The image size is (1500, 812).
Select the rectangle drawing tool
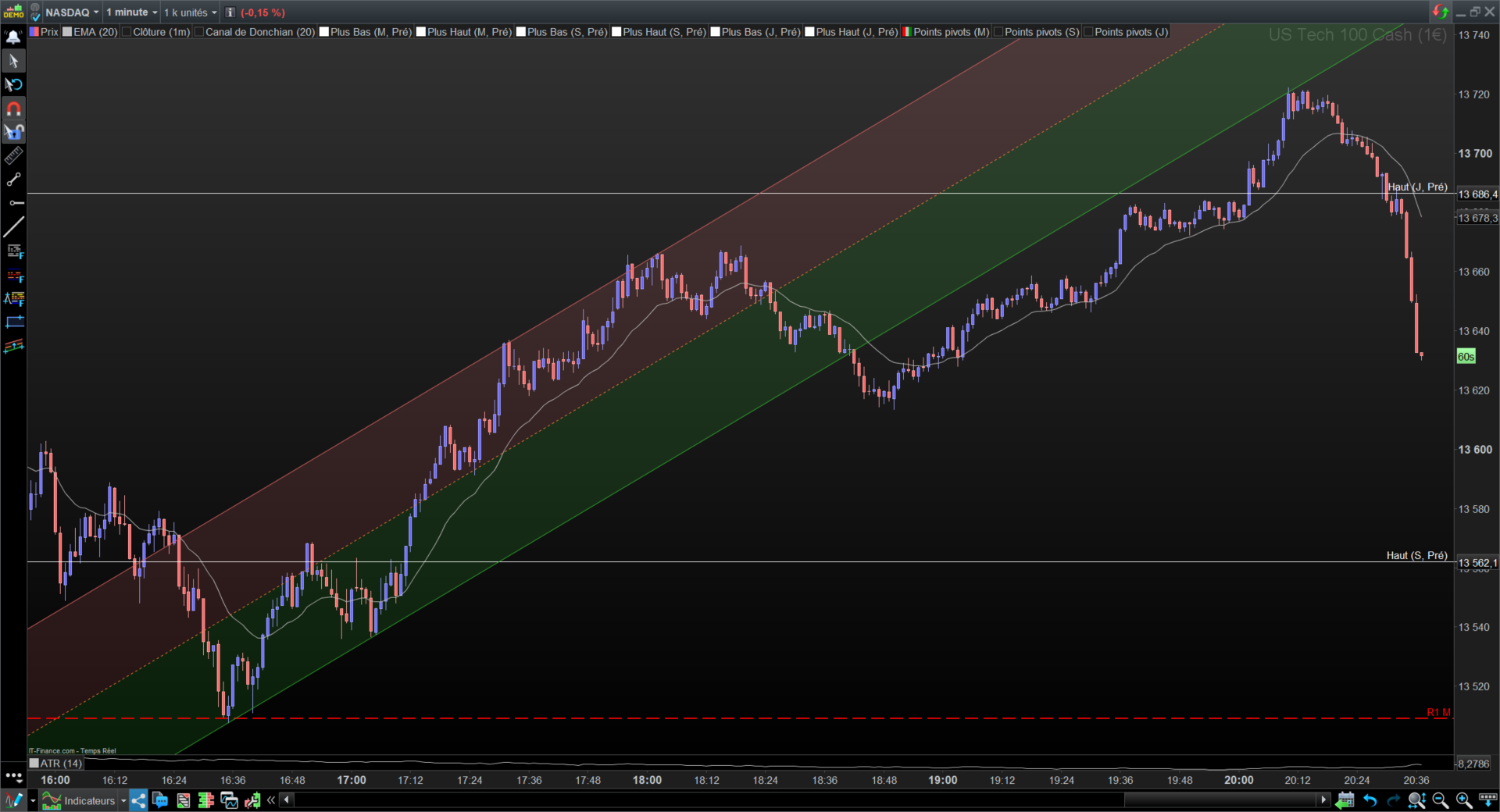pyautogui.click(x=13, y=322)
